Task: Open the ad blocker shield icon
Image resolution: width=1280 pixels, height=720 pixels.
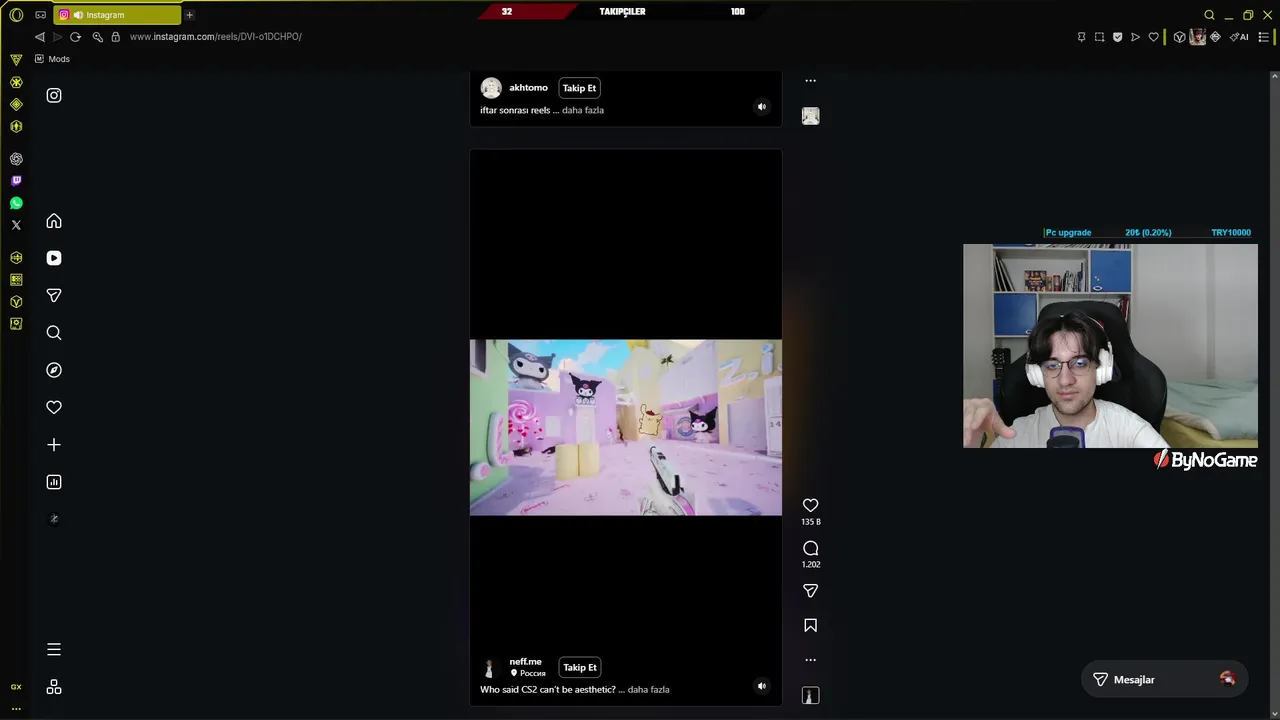Action: coord(1117,37)
